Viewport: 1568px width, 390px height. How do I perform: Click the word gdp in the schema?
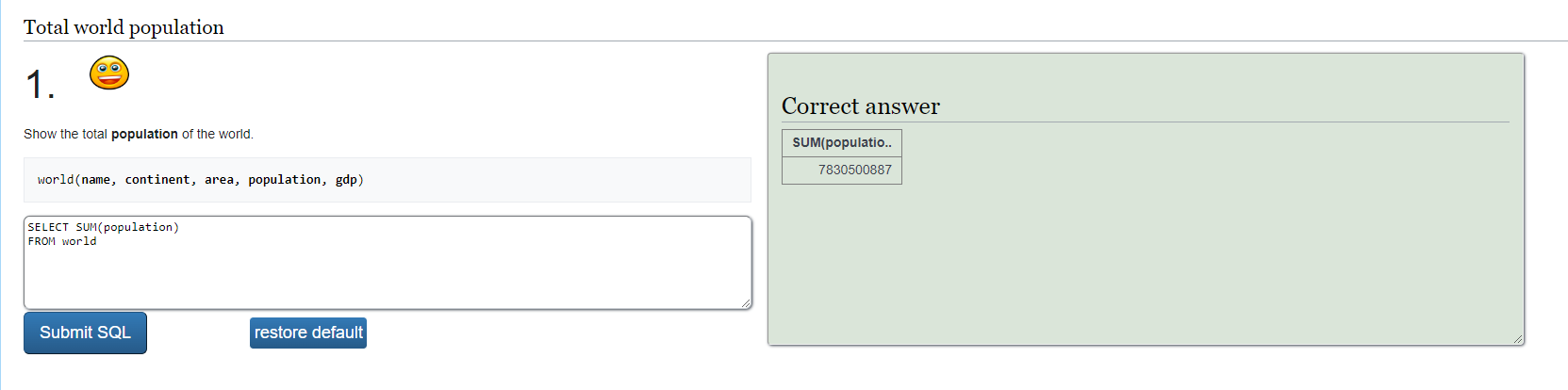[346, 180]
